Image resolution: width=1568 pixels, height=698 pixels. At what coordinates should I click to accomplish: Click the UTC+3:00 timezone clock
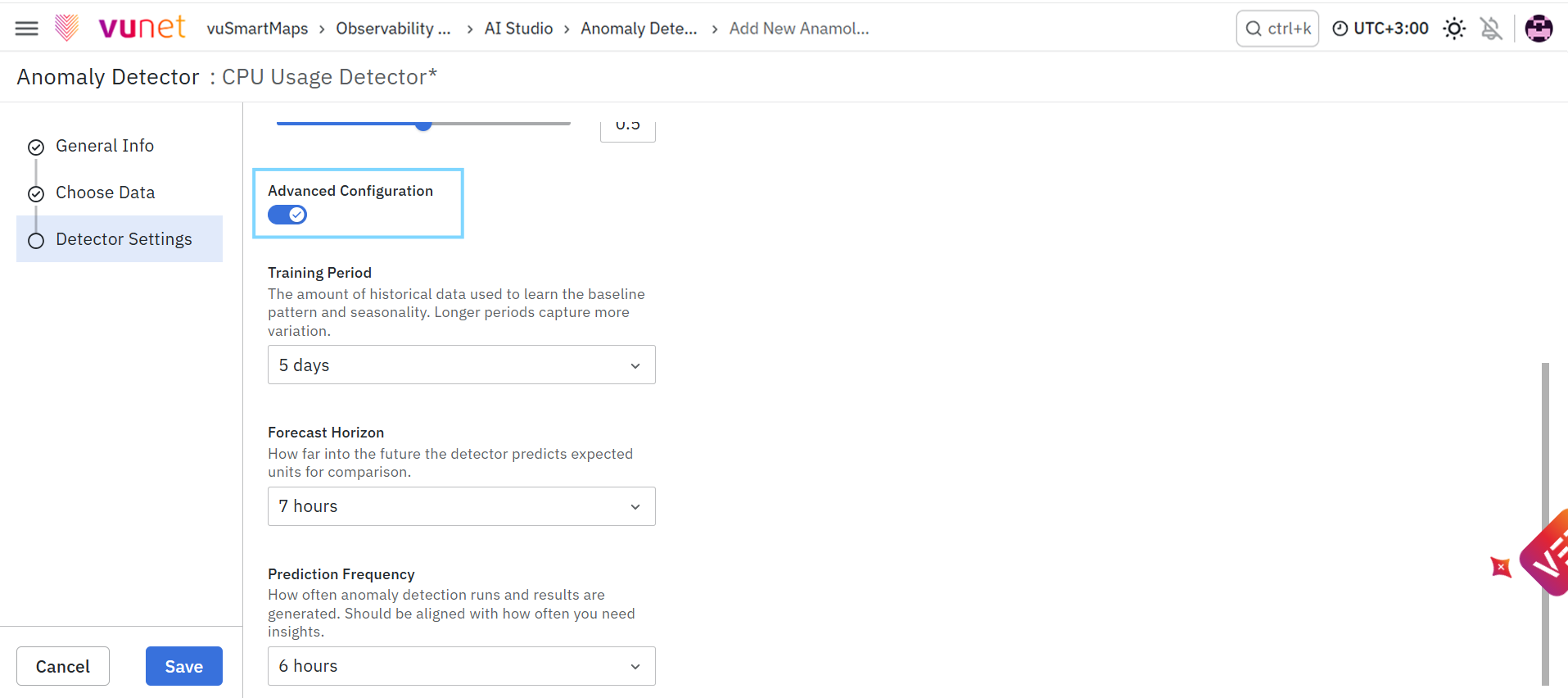[1380, 29]
